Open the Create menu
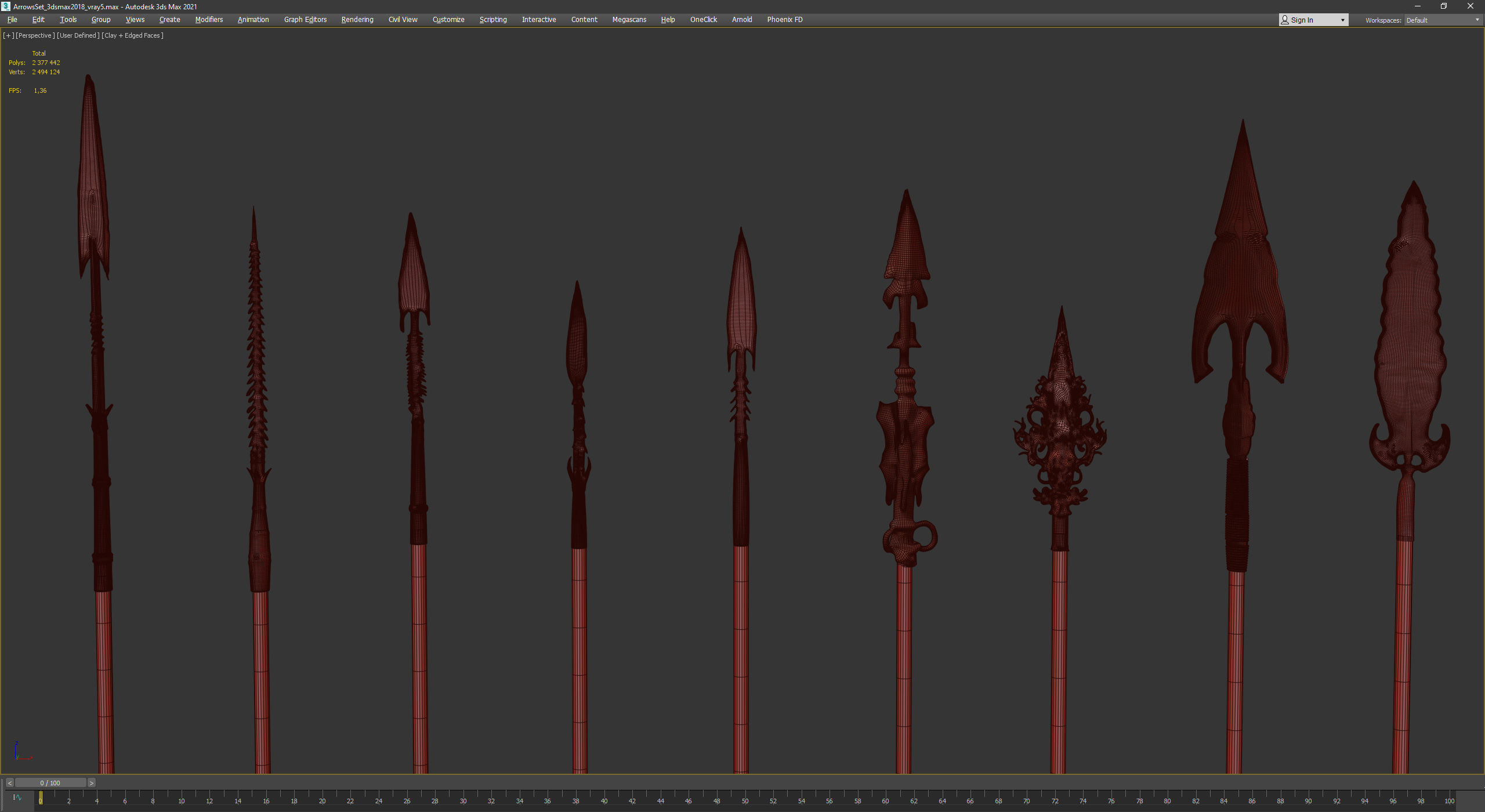This screenshot has width=1485, height=812. [x=170, y=20]
